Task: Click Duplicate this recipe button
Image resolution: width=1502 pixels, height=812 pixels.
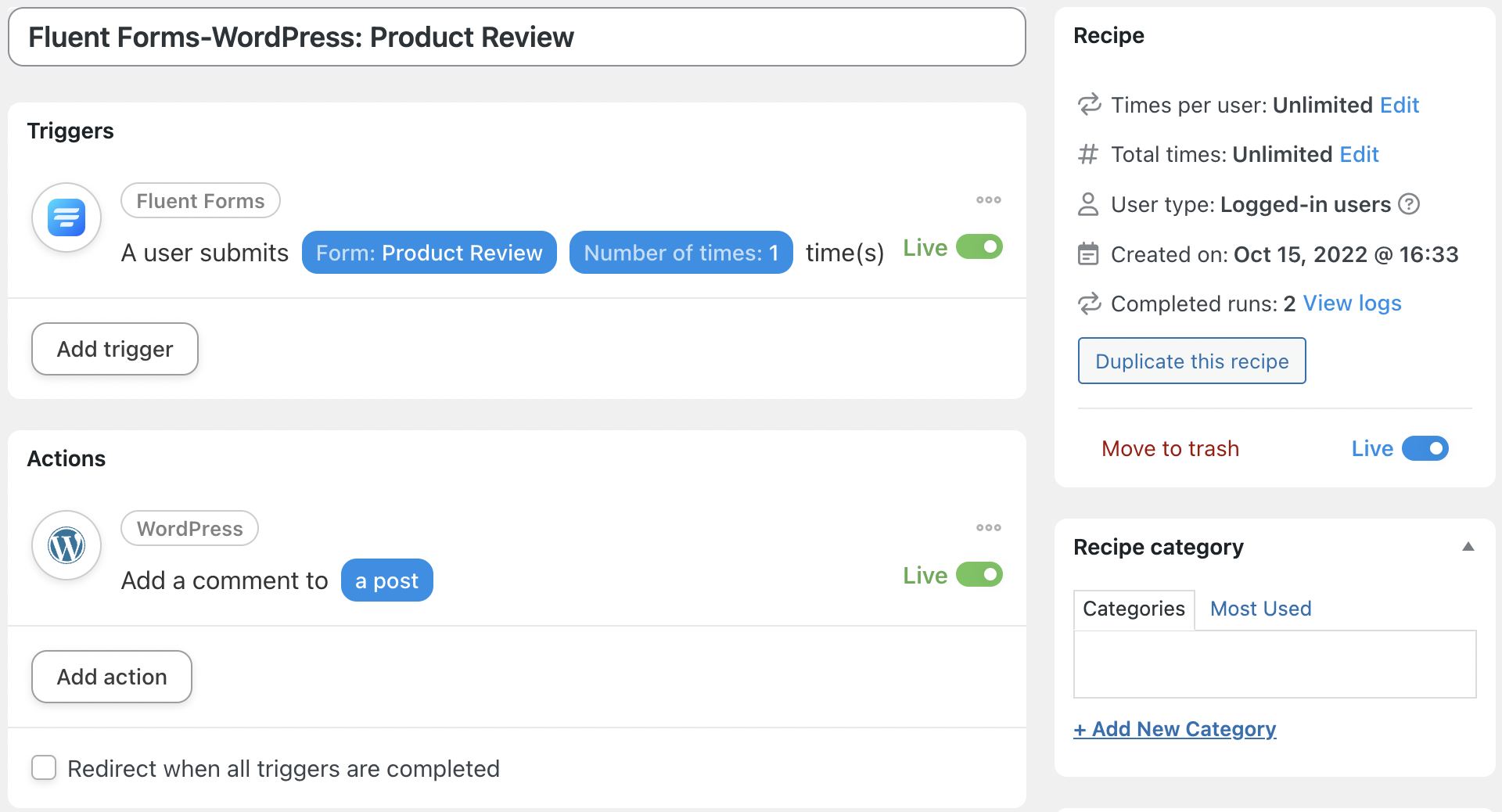Action: pyautogui.click(x=1191, y=361)
